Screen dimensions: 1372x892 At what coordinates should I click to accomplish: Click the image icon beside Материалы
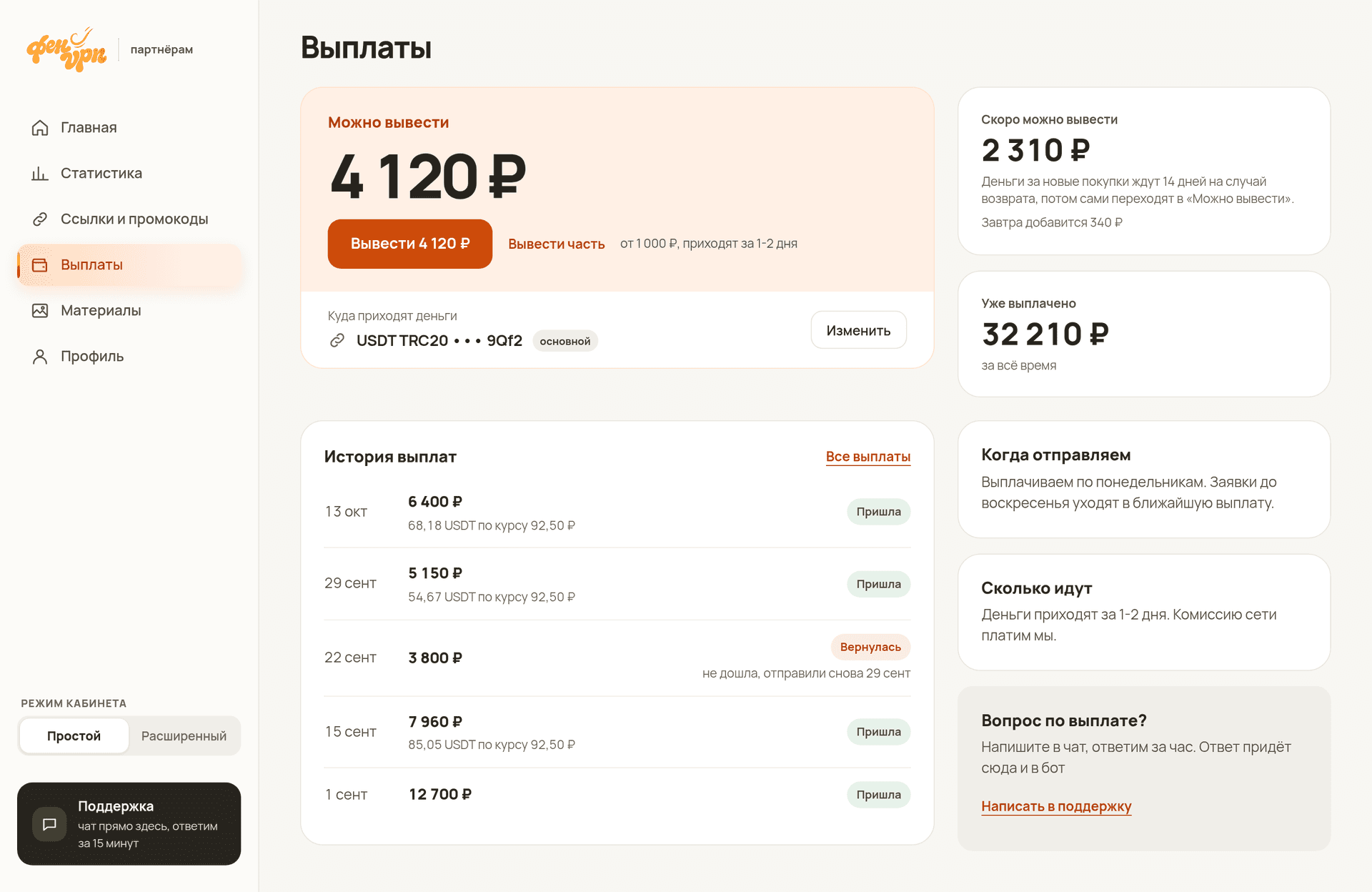coord(40,310)
